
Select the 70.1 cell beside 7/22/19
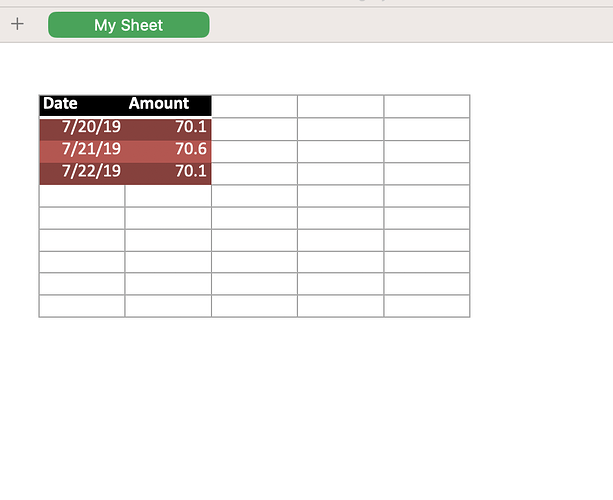[168, 173]
